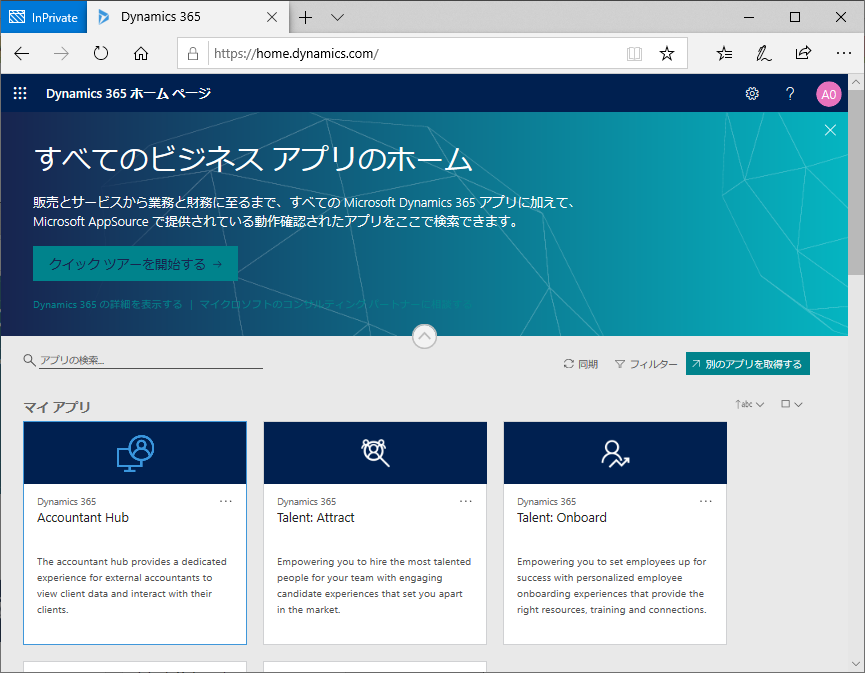This screenshot has width=865, height=673.
Task: Open the tile view layout dropdown
Action: 792,404
